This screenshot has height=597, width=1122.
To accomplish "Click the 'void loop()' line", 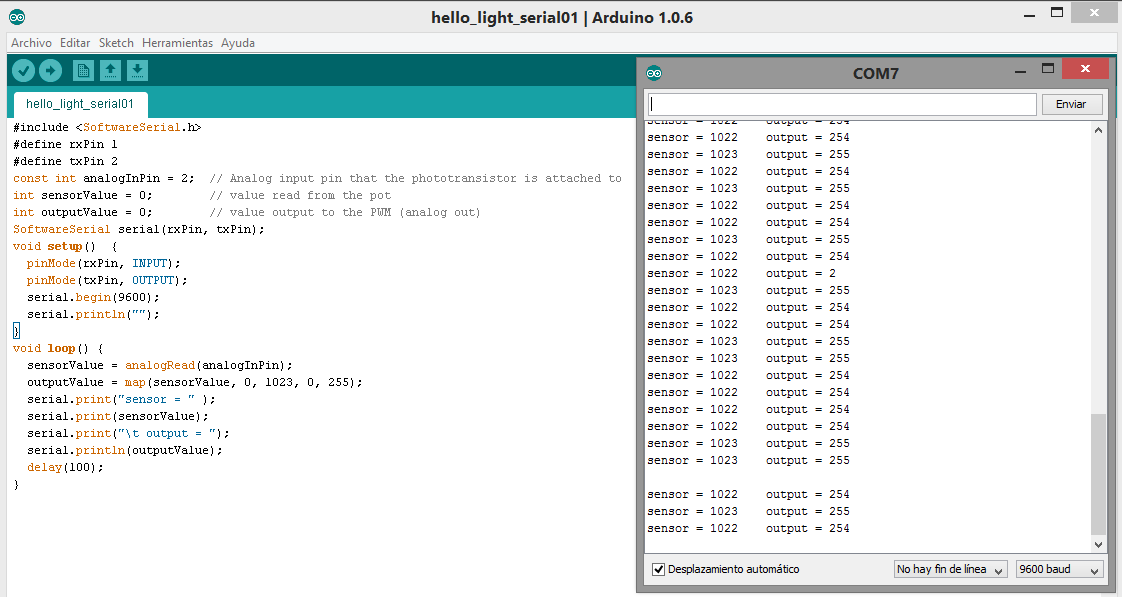I will [58, 349].
